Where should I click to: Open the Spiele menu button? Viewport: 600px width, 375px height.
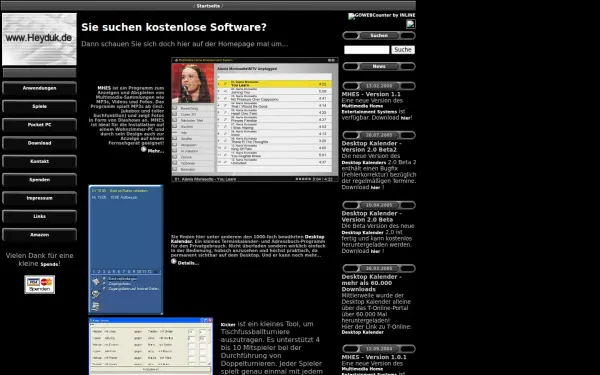click(x=39, y=106)
